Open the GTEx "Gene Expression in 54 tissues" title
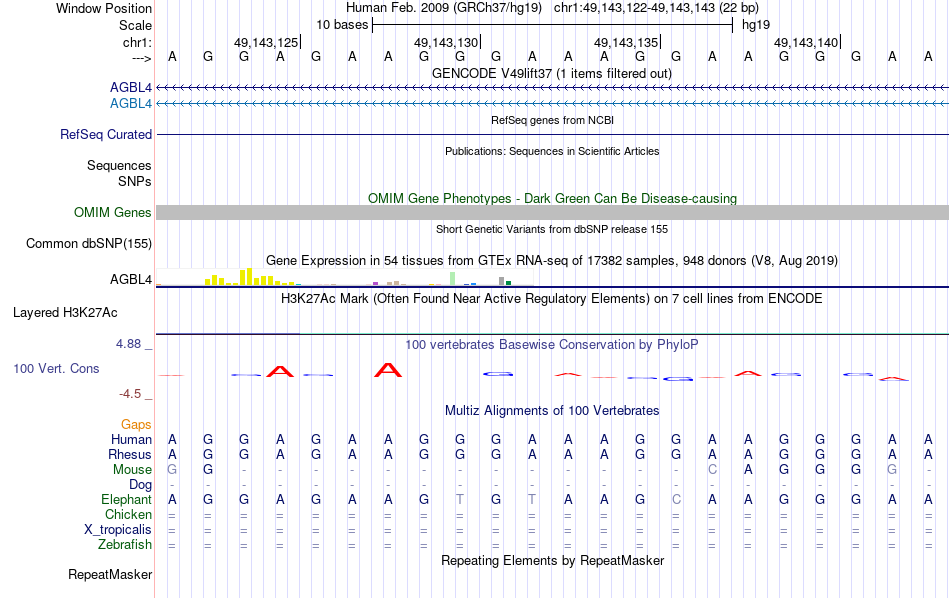 point(552,261)
